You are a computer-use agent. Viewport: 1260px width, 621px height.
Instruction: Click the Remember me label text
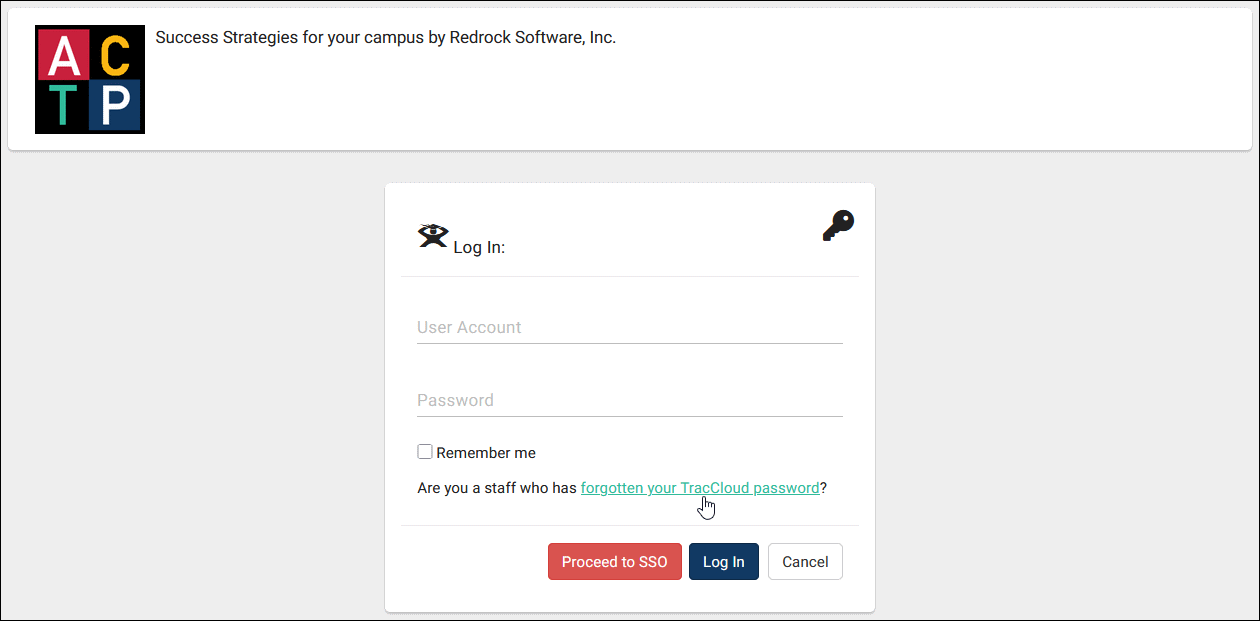tap(486, 453)
